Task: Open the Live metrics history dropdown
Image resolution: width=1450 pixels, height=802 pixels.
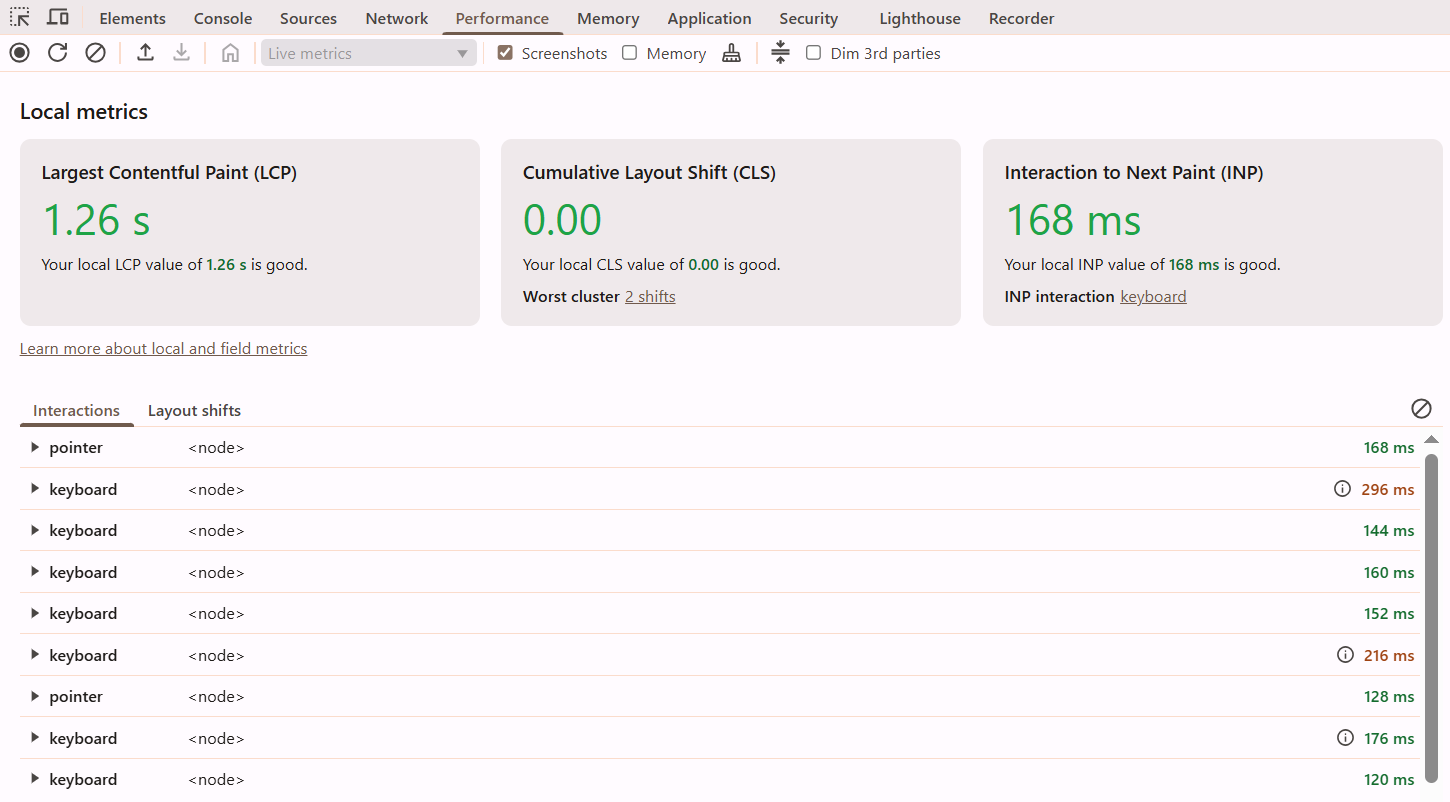Action: (x=368, y=52)
